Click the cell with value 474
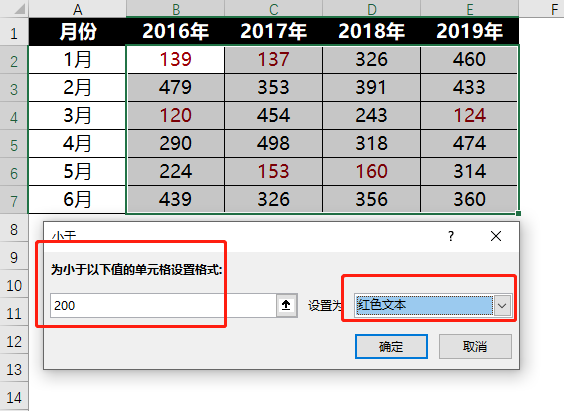 tap(470, 144)
